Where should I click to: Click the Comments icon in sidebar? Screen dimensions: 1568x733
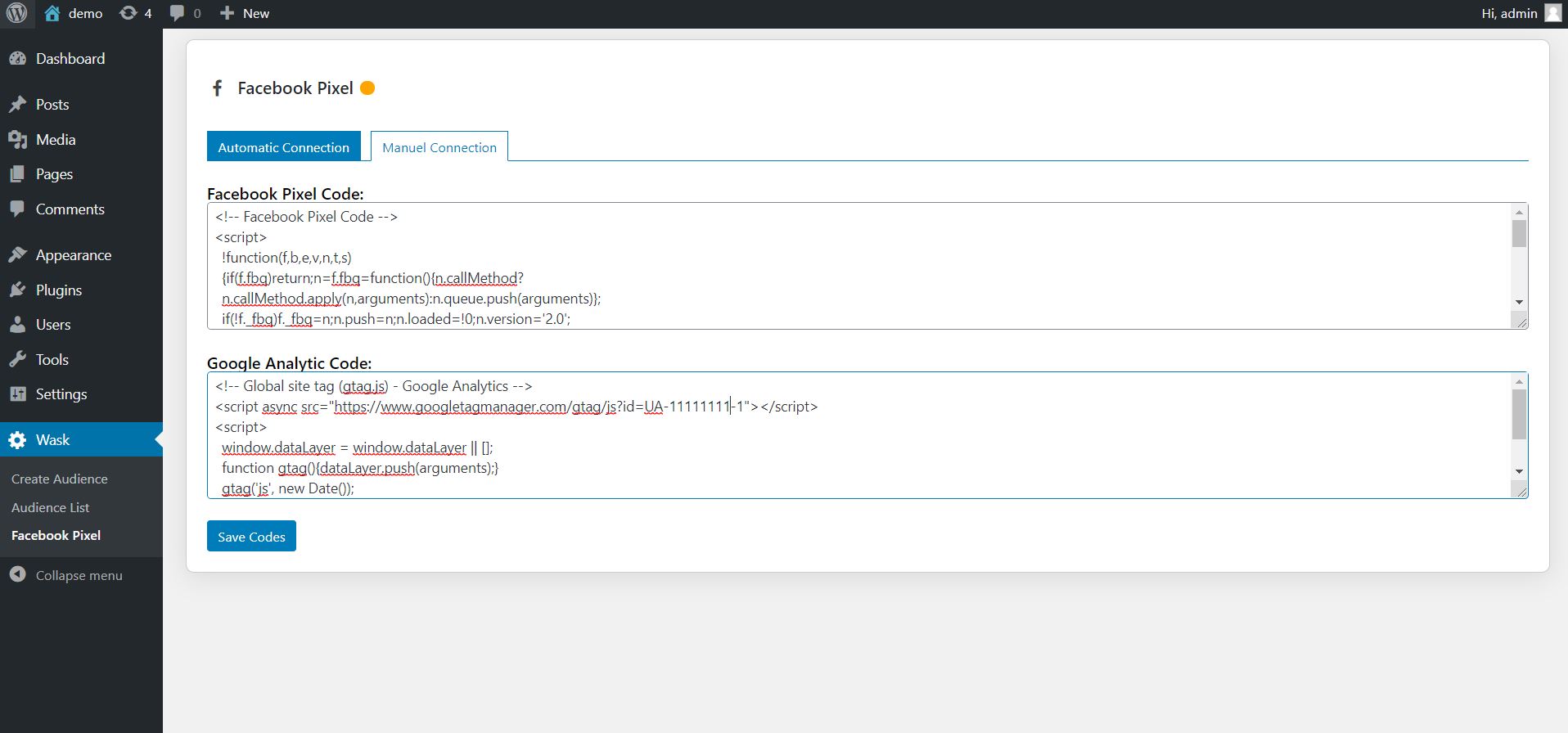[x=17, y=209]
